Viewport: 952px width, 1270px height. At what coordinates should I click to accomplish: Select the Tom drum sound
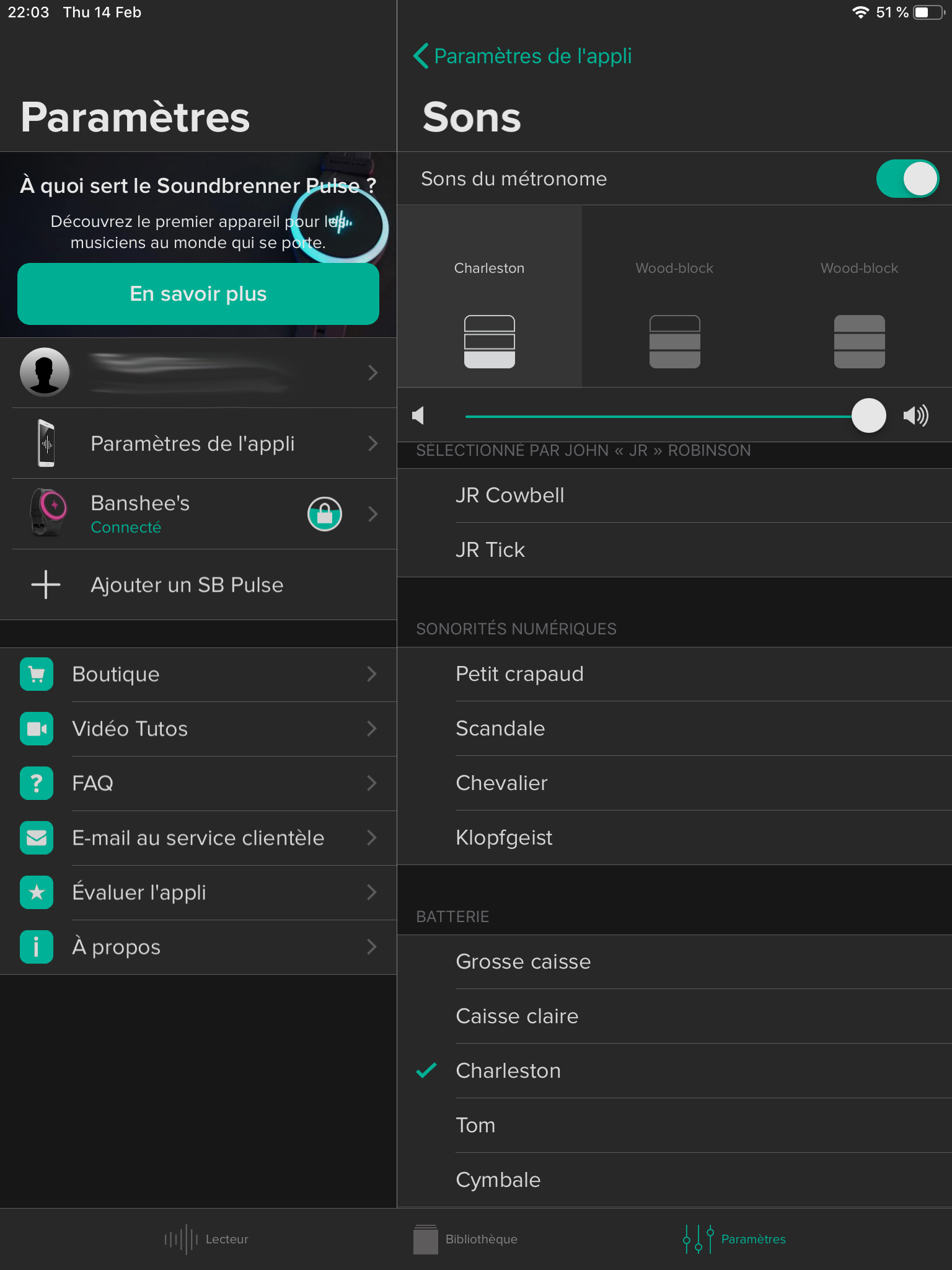pos(674,1126)
